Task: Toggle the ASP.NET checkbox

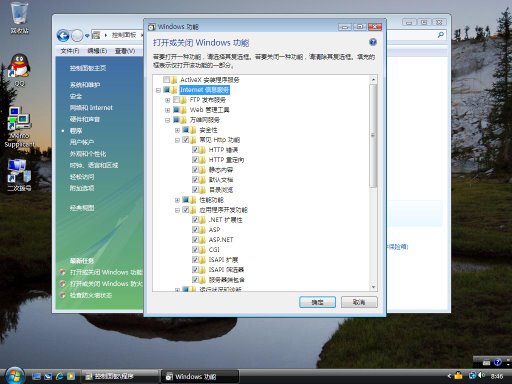Action: (x=195, y=240)
